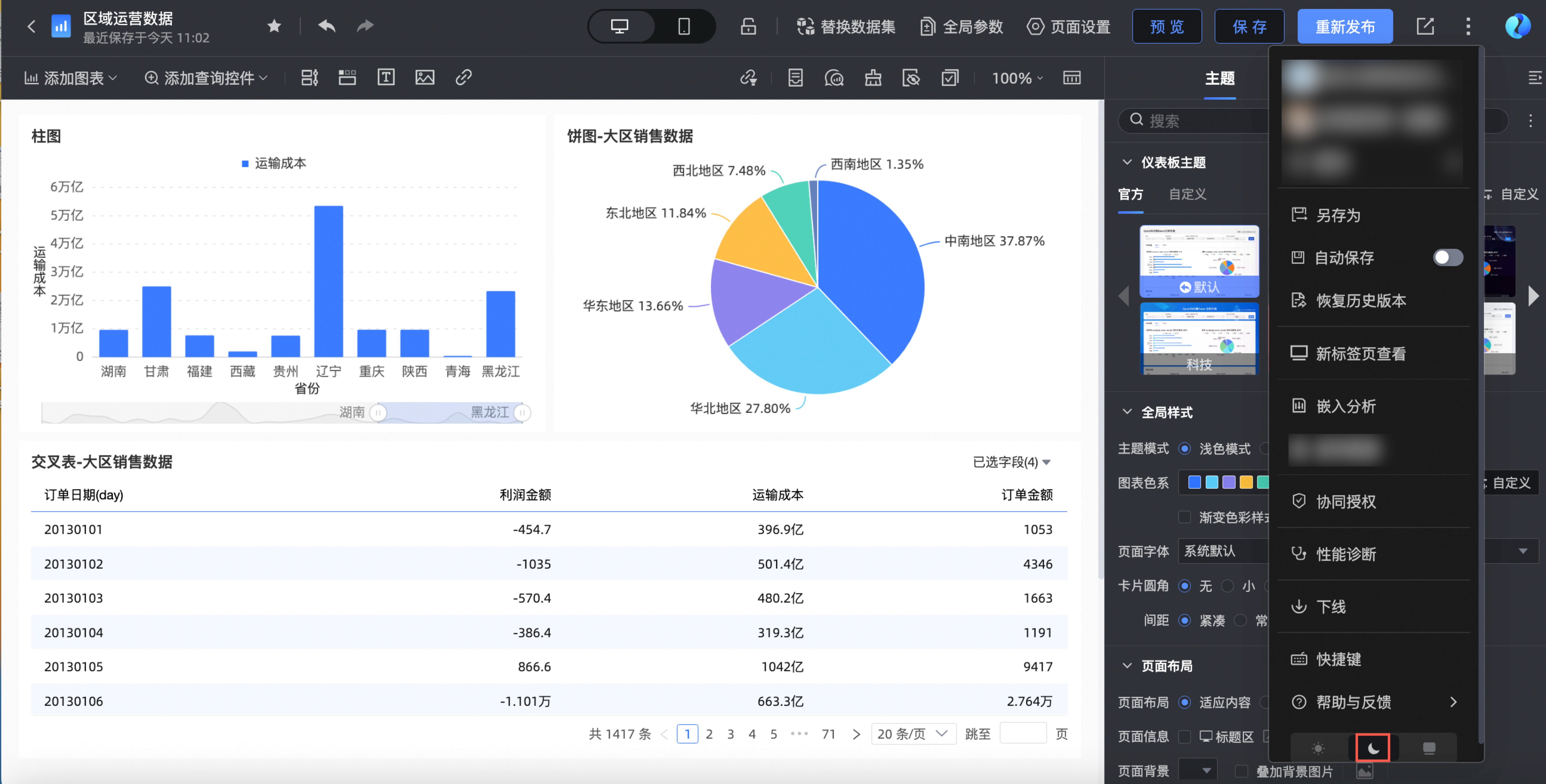Switch to mobile layout view
The image size is (1546, 784).
pos(683,26)
